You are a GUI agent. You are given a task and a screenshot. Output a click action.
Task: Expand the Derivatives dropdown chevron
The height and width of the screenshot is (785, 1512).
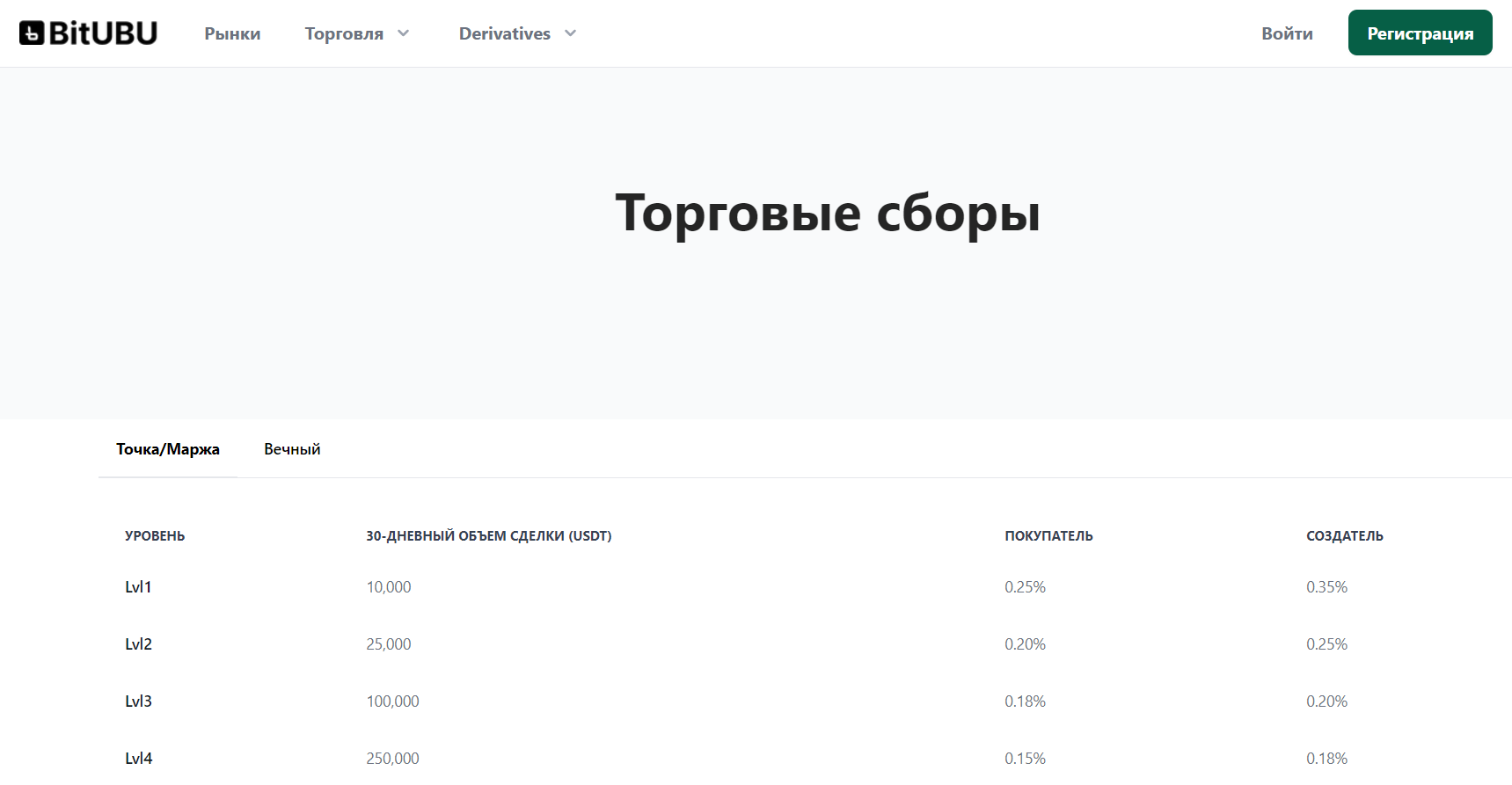click(570, 33)
